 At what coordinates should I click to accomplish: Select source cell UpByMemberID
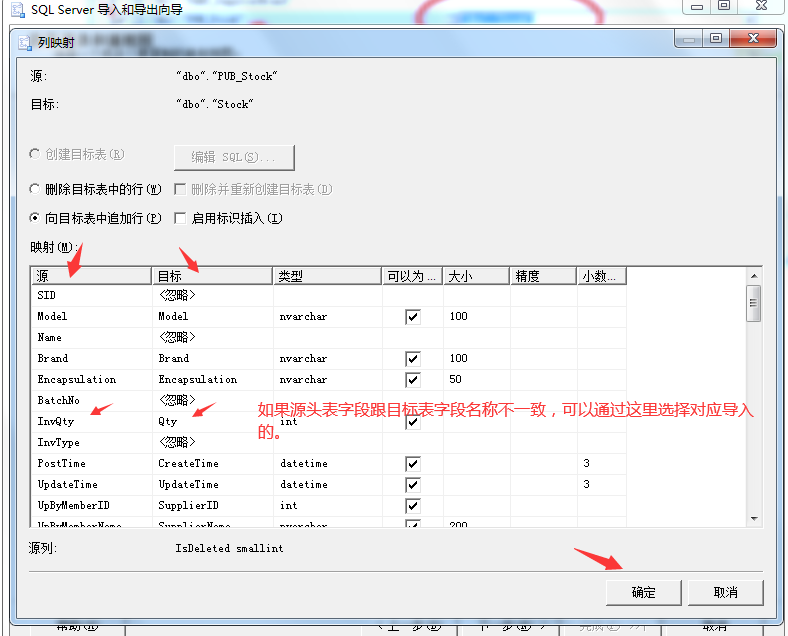[91, 506]
